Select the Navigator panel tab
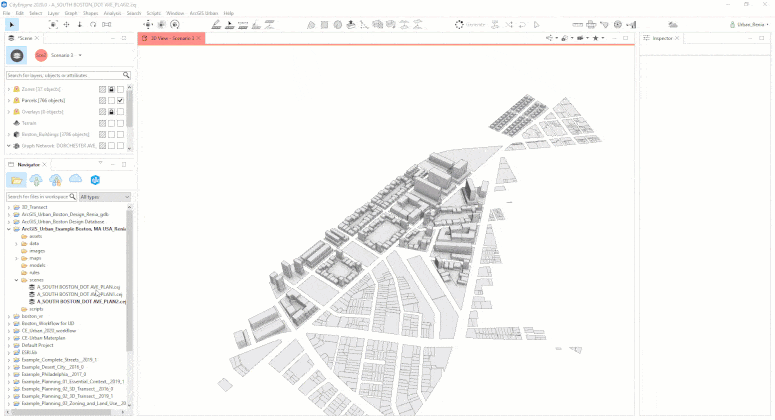The height and width of the screenshot is (420, 775). click(x=28, y=165)
